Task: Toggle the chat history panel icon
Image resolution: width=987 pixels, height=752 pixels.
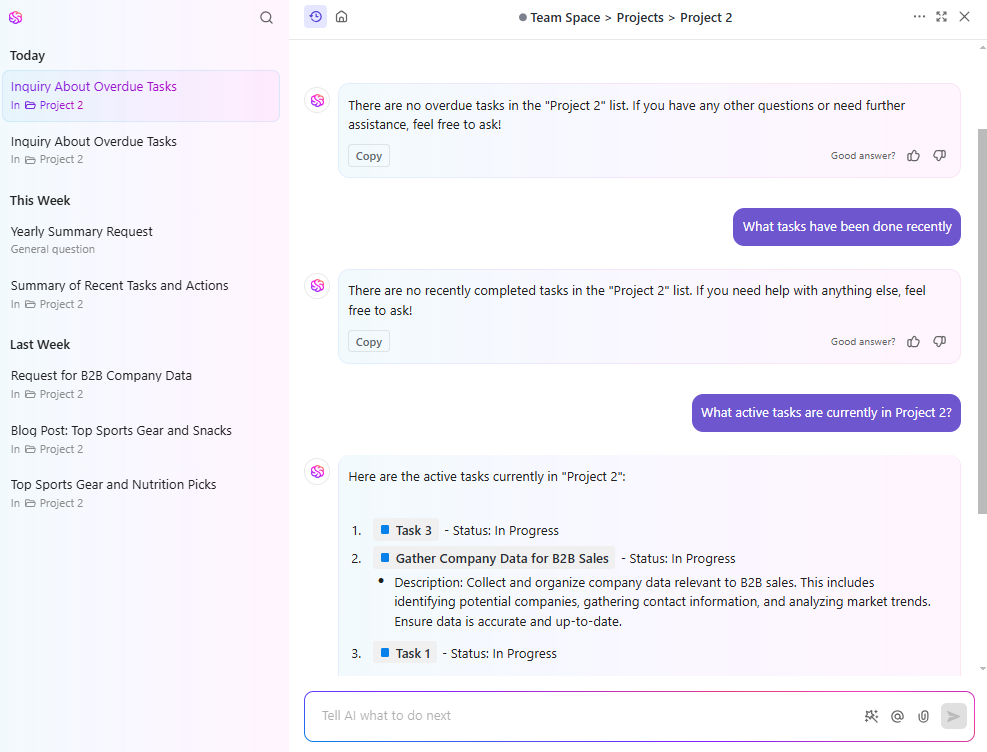Action: [x=315, y=17]
